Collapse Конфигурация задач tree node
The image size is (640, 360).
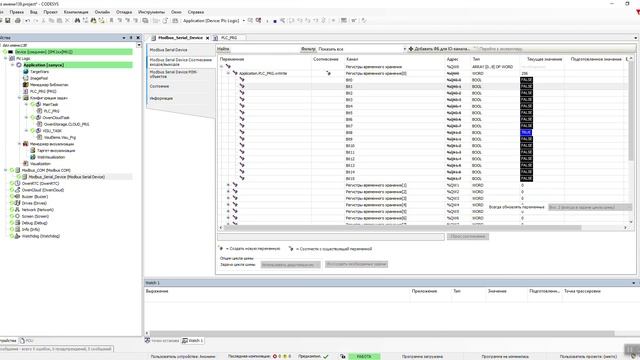pyautogui.click(x=19, y=98)
